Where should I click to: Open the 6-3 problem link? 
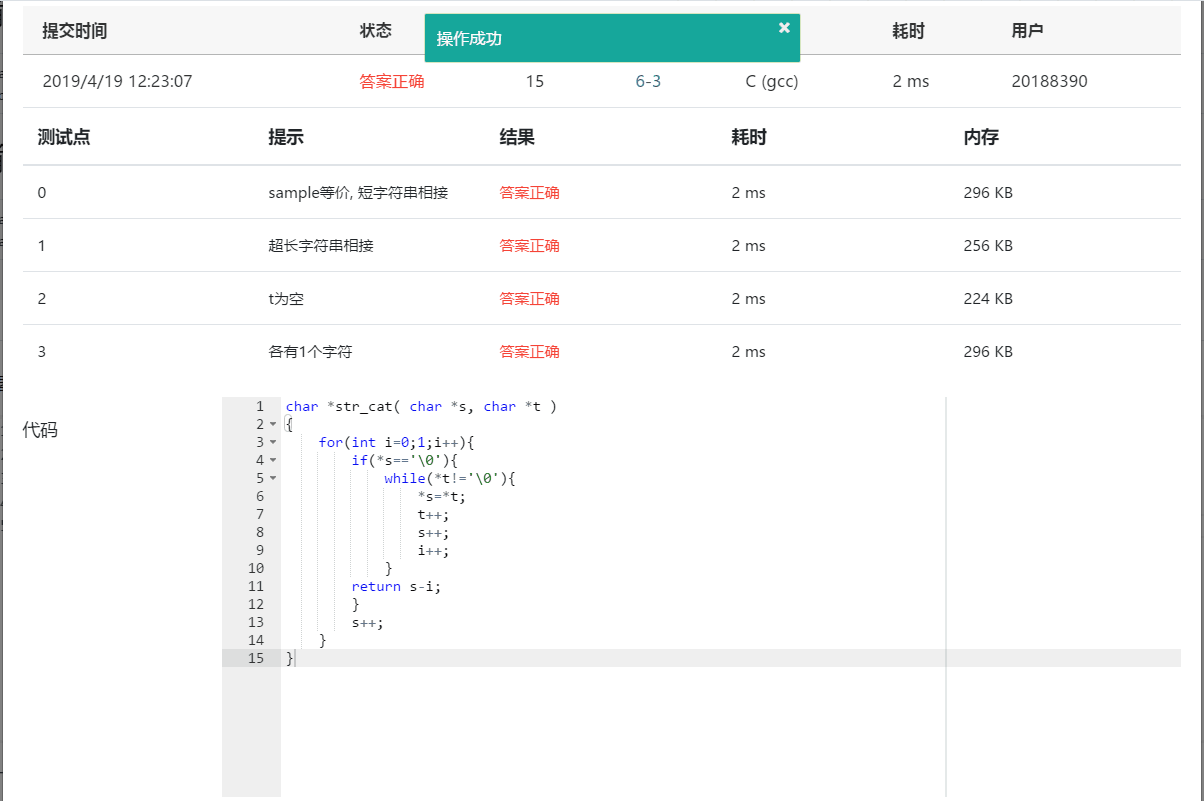point(648,81)
